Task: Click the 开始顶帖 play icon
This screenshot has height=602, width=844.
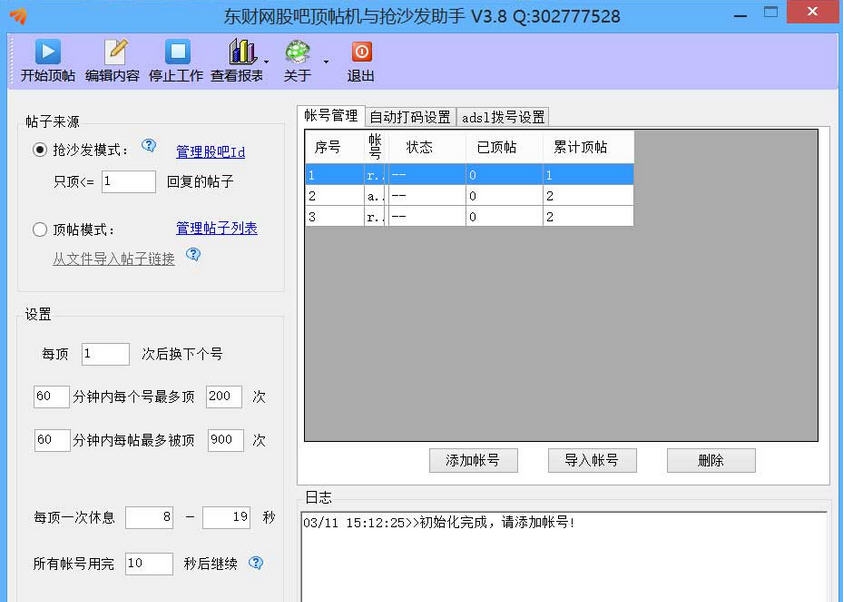Action: click(48, 52)
